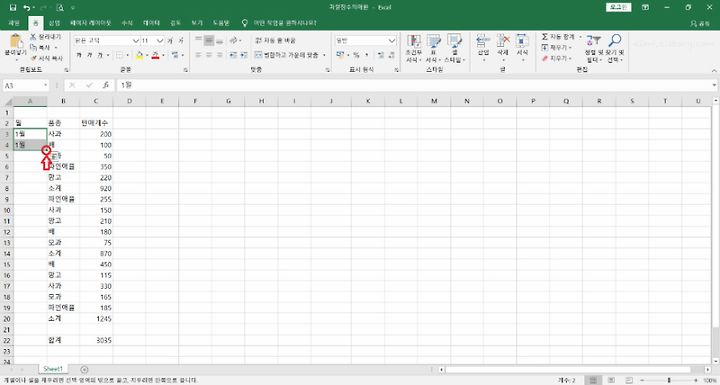Open the Clipboard group dialog launcher
The width and height of the screenshot is (720, 385).
click(66, 70)
